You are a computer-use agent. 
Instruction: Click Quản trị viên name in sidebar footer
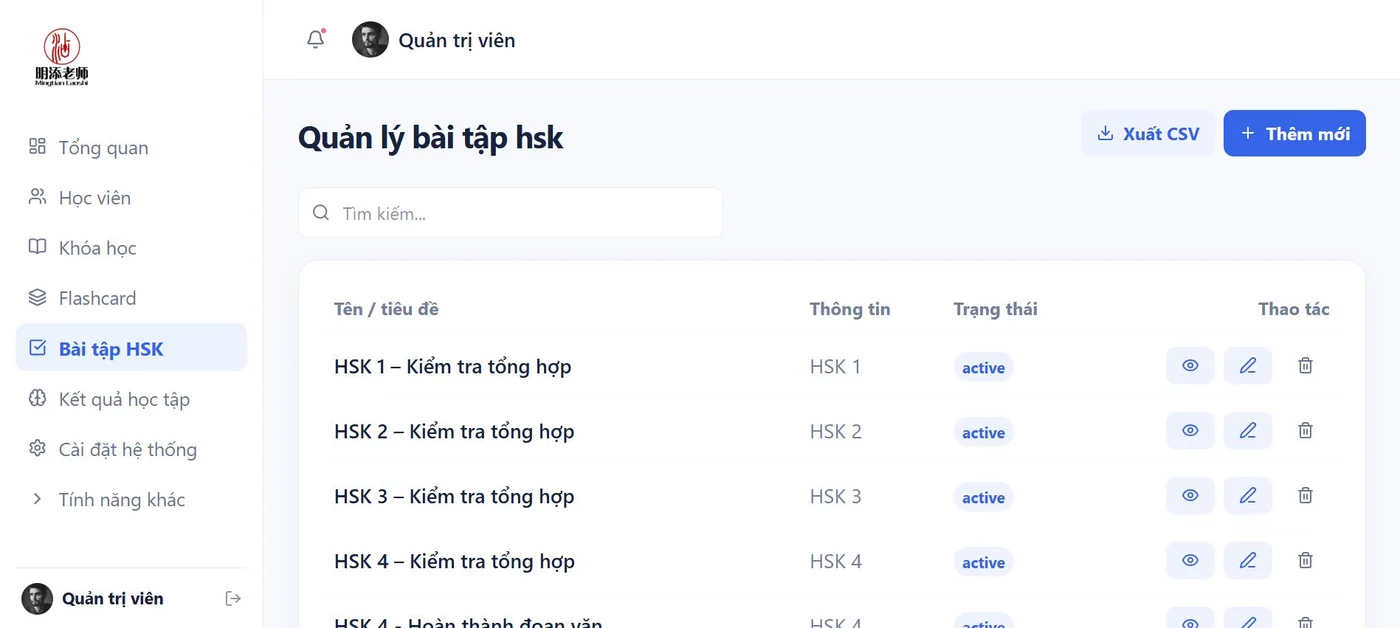click(x=113, y=599)
